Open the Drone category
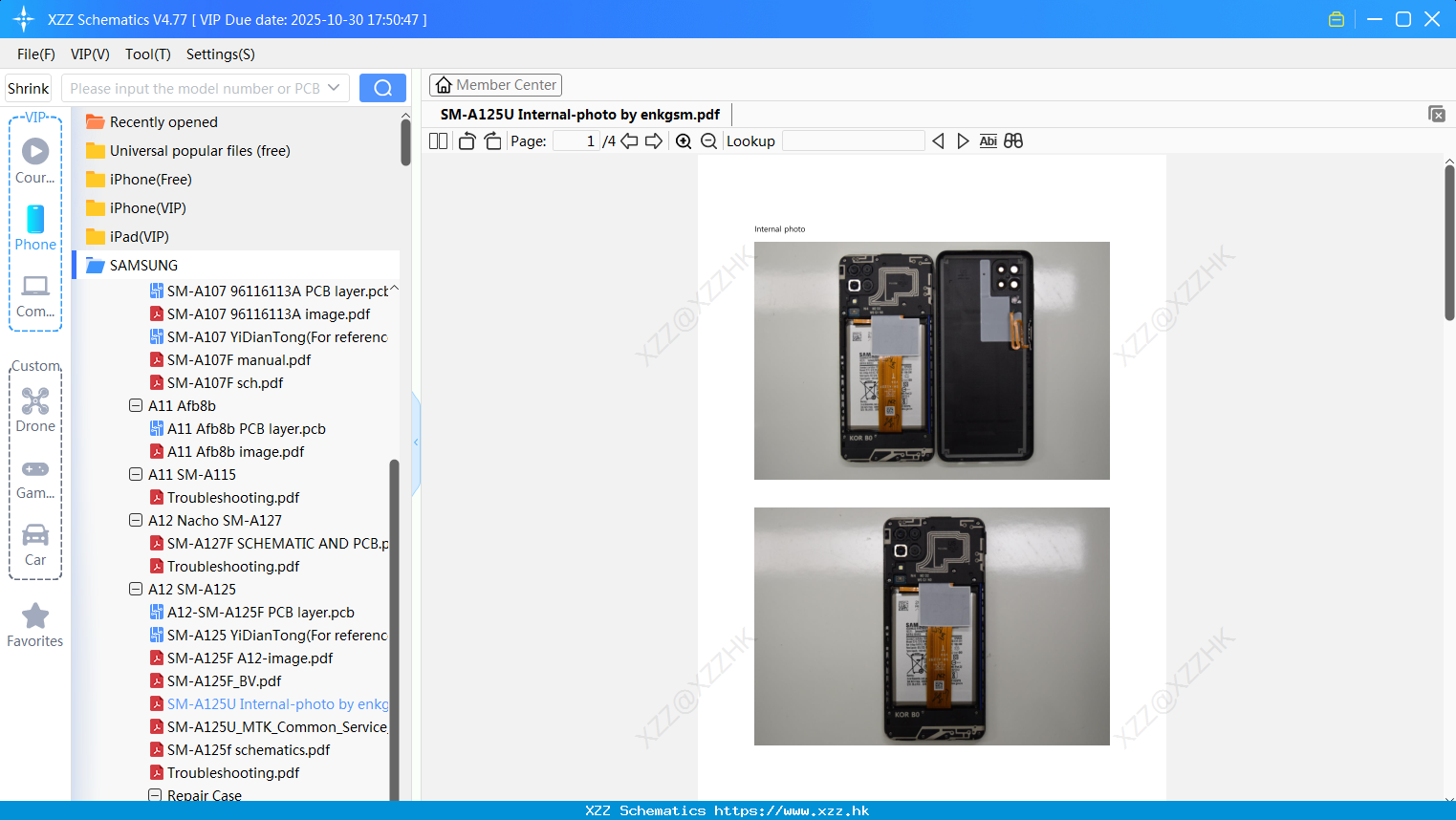 point(35,410)
